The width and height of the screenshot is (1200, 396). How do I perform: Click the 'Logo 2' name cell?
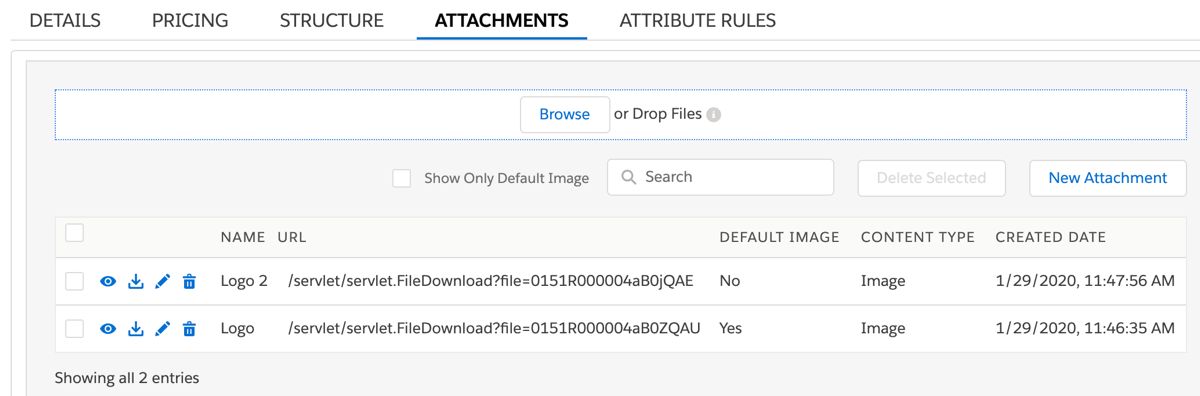[x=244, y=282]
